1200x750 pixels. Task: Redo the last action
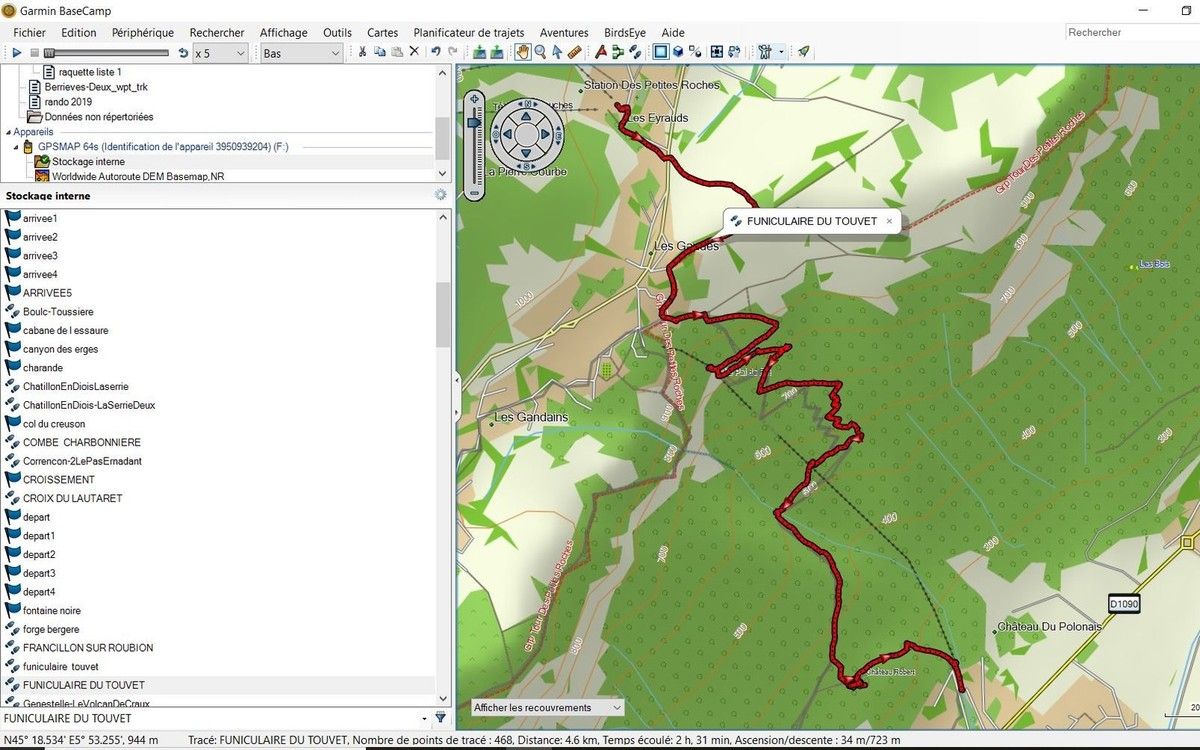click(453, 52)
